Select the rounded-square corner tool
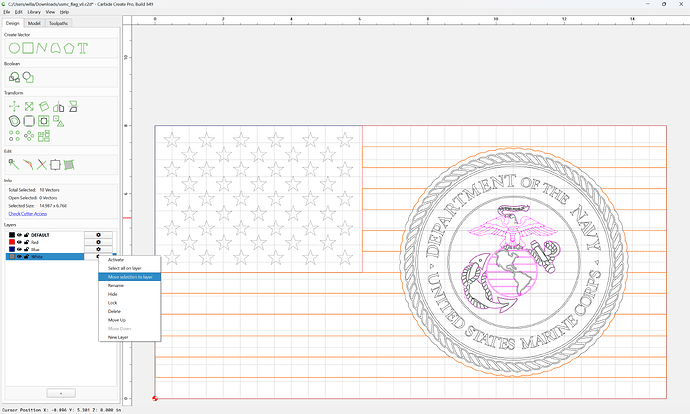The image size is (690, 414). pyautogui.click(x=29, y=121)
